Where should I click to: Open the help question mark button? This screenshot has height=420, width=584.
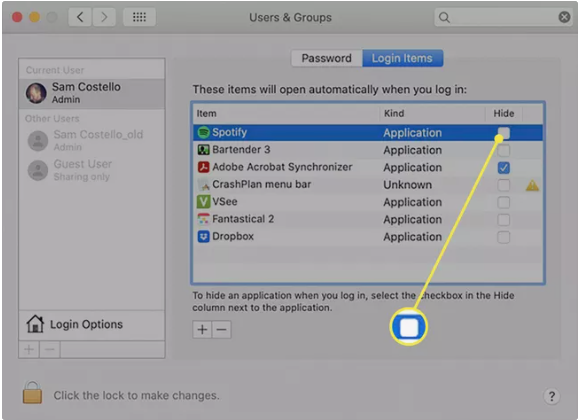tap(552, 396)
